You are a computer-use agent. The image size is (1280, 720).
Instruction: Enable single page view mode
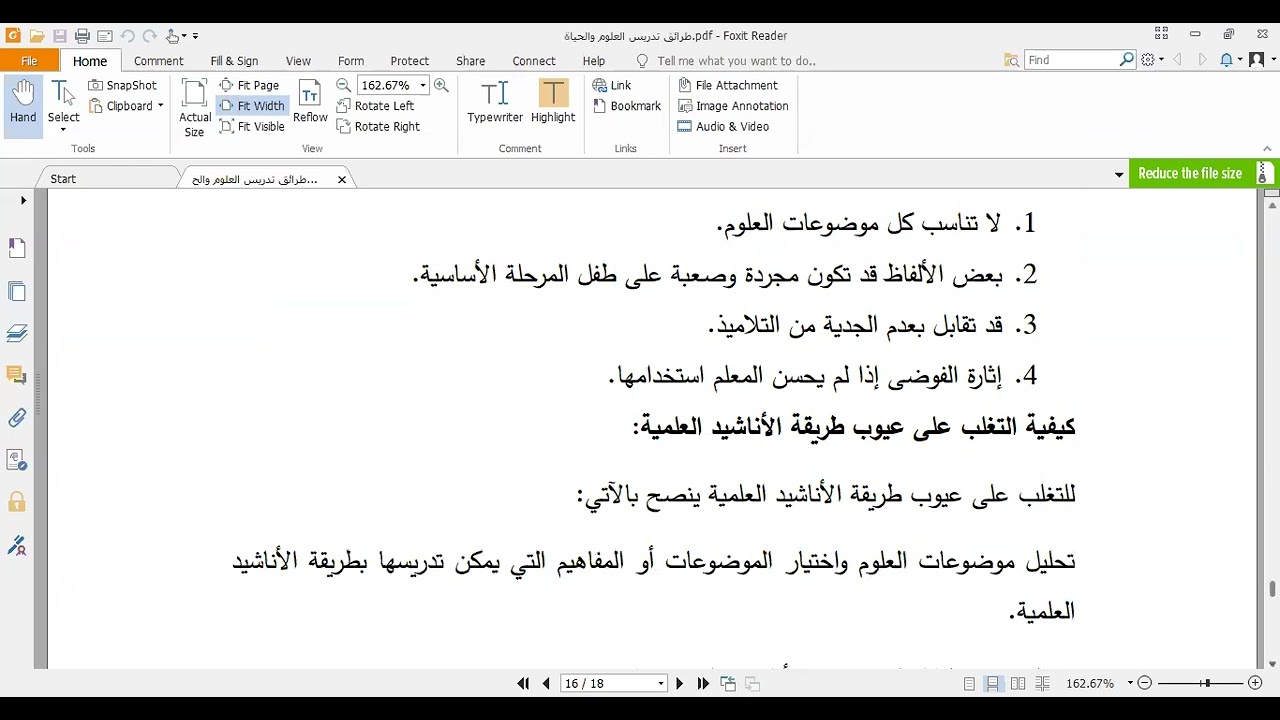click(969, 684)
